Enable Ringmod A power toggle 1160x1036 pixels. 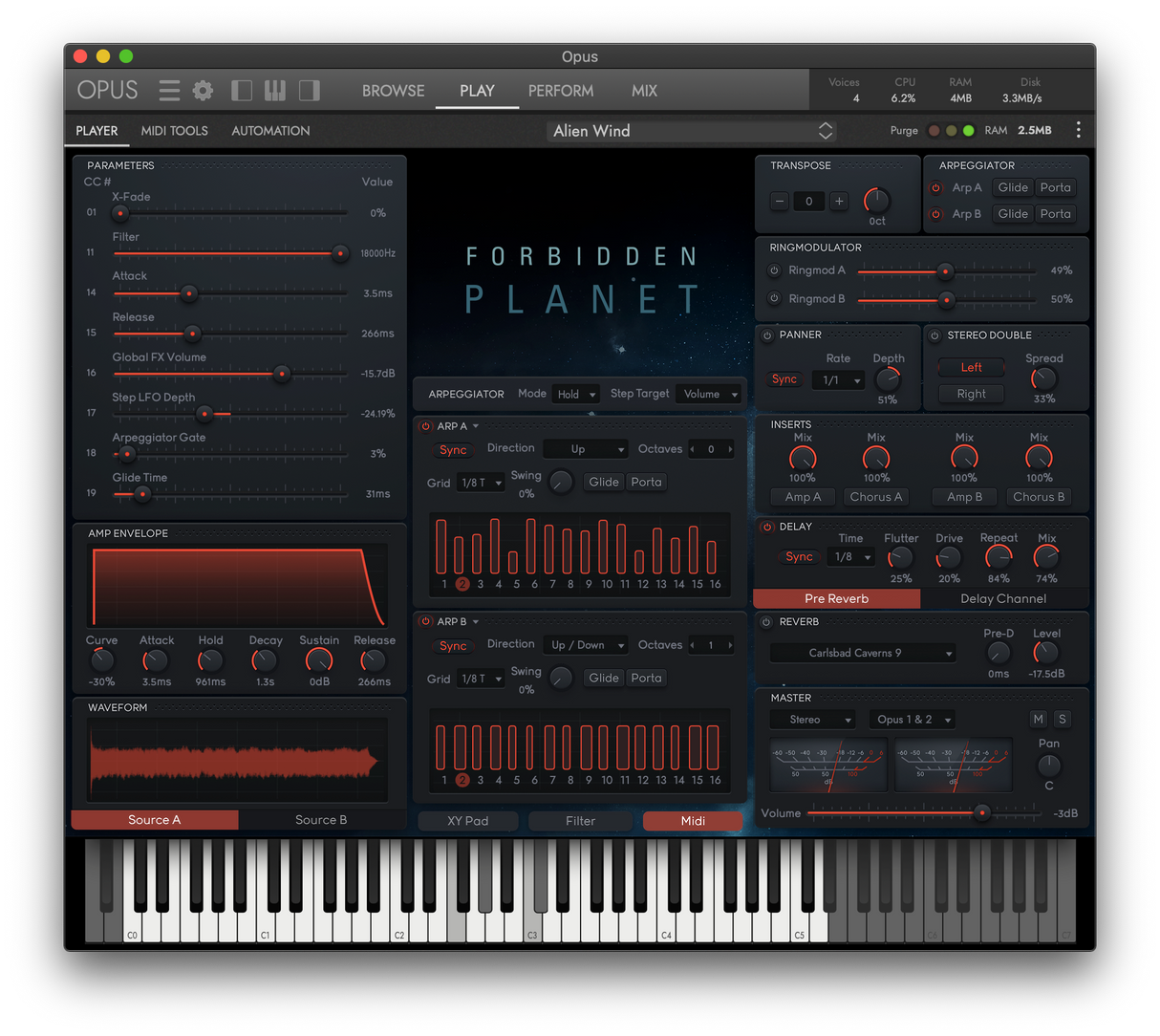[x=774, y=270]
